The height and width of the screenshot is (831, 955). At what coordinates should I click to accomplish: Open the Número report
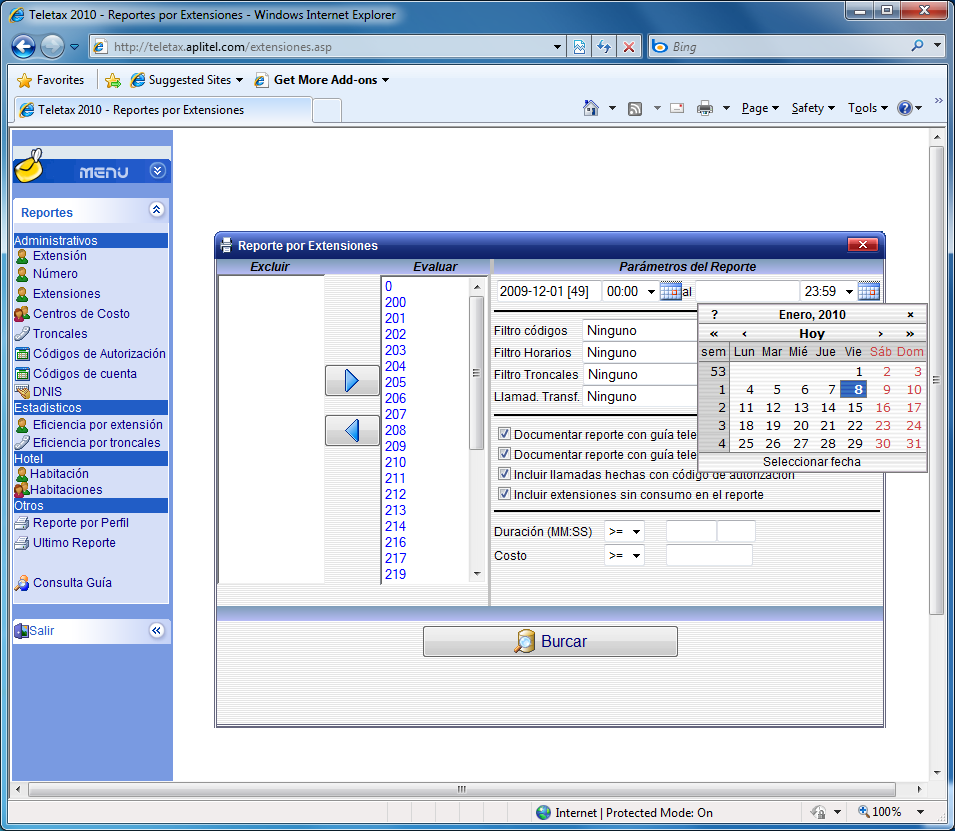coord(55,274)
